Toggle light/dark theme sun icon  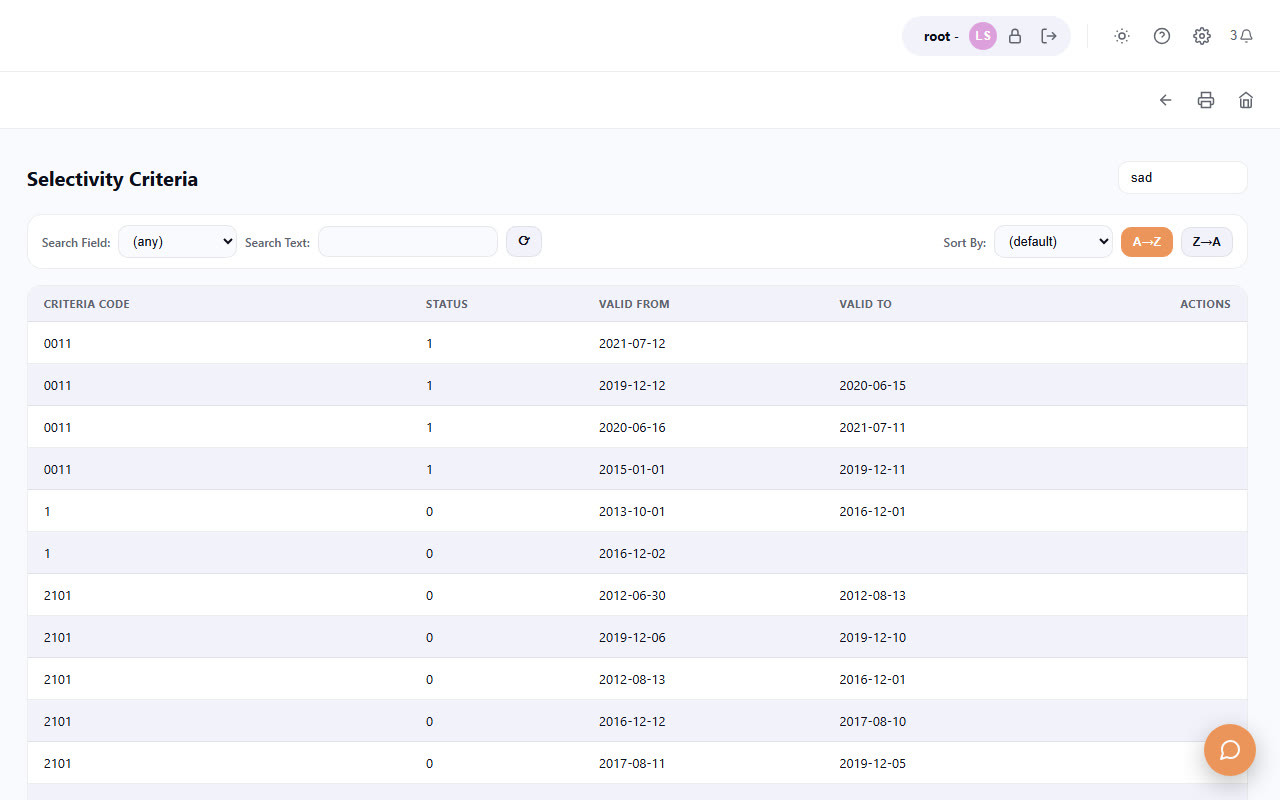(x=1122, y=36)
